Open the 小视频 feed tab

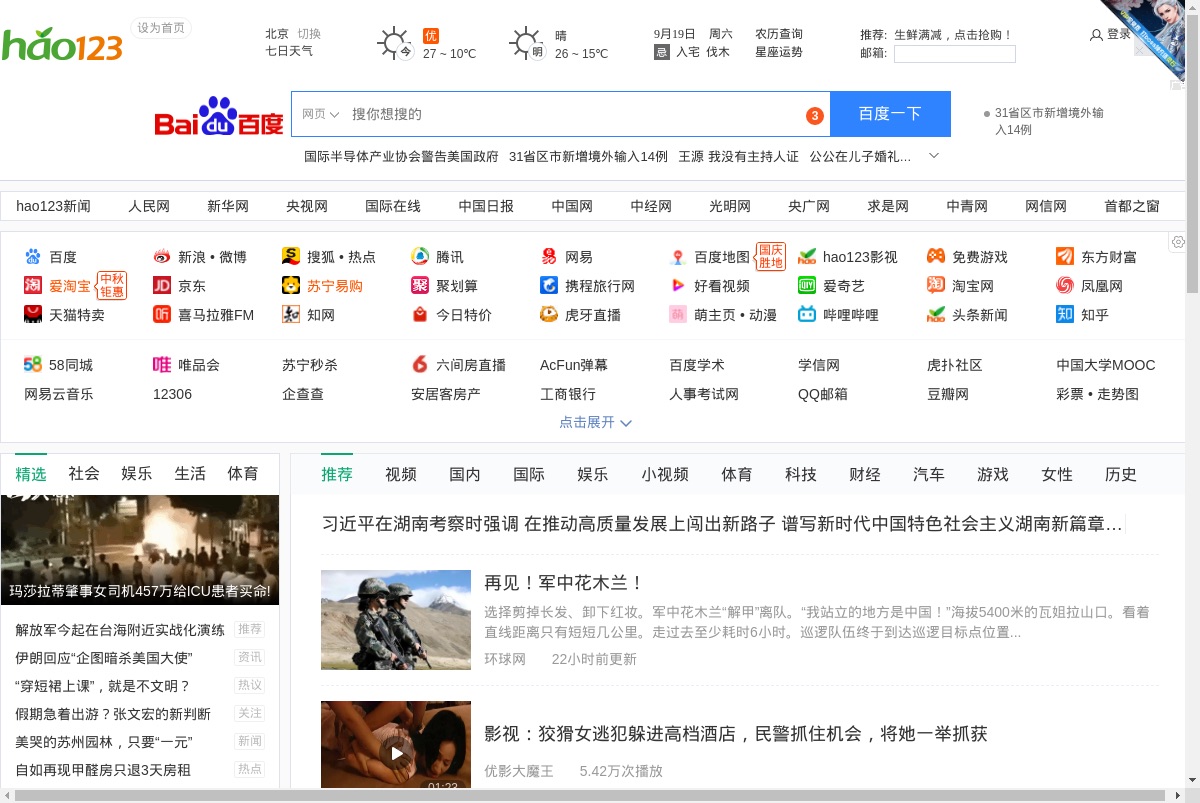[665, 474]
